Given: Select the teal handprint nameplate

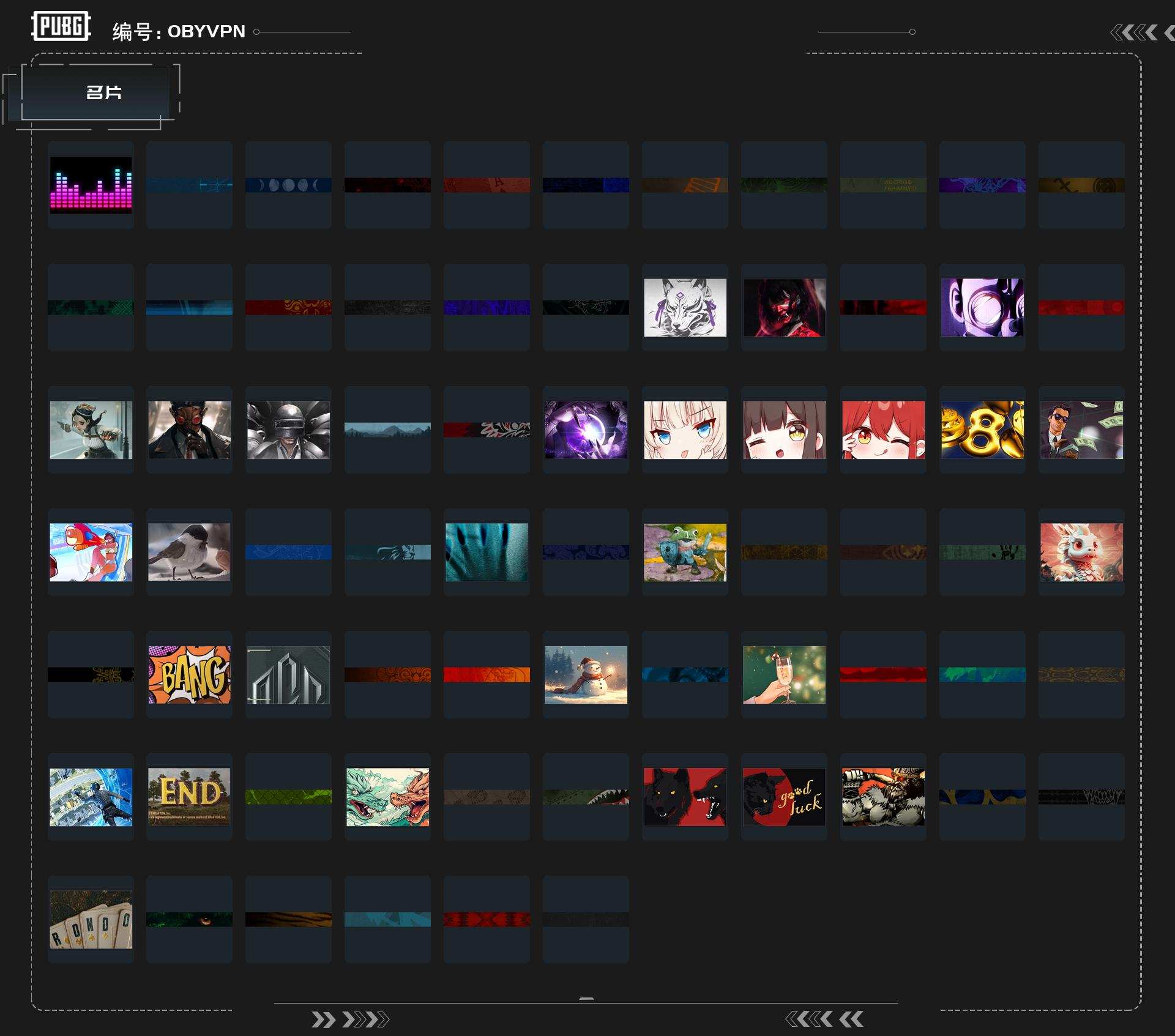Looking at the screenshot, I should (x=487, y=552).
